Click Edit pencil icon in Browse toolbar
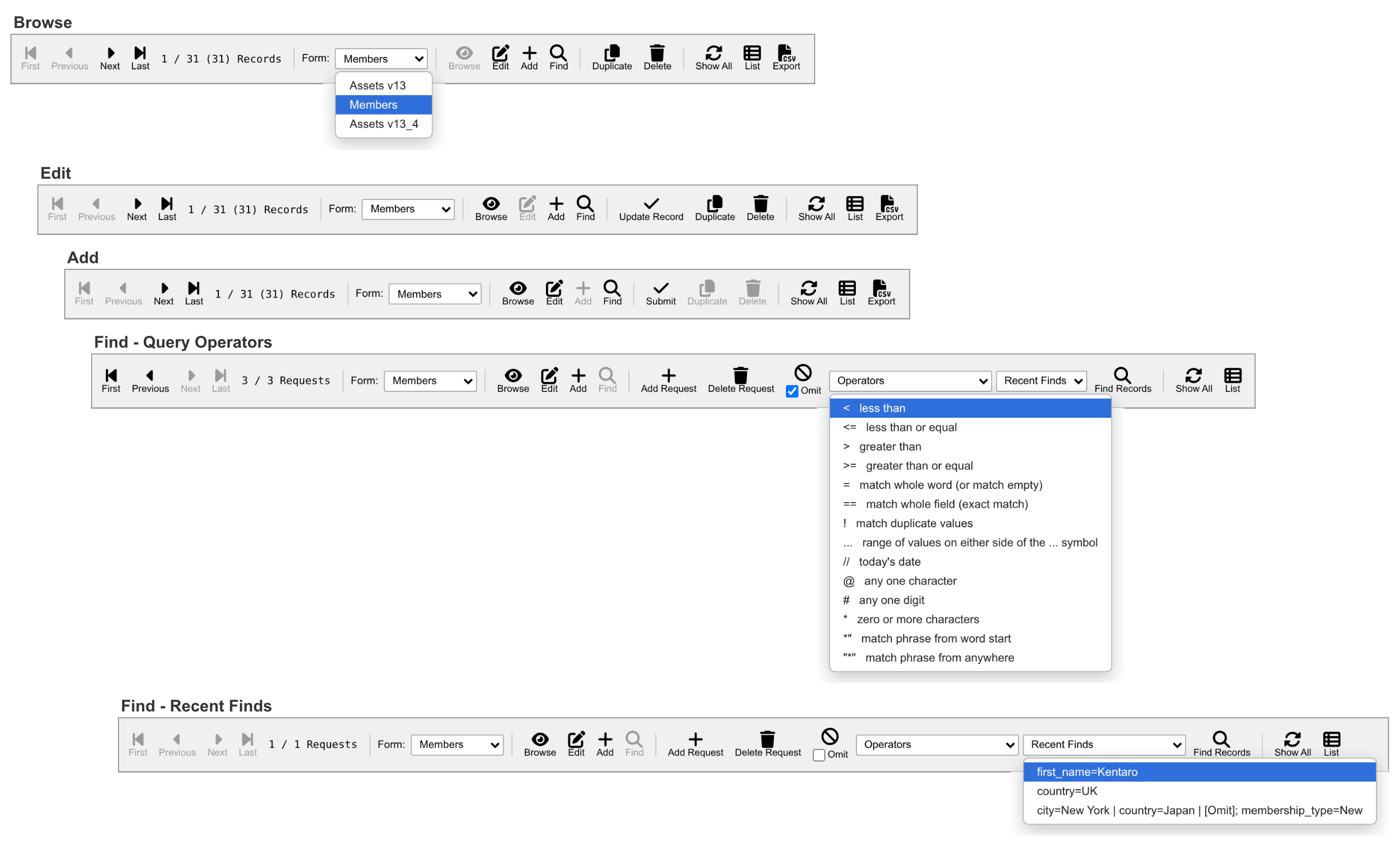Screen dimensions: 1400x847 (x=501, y=58)
